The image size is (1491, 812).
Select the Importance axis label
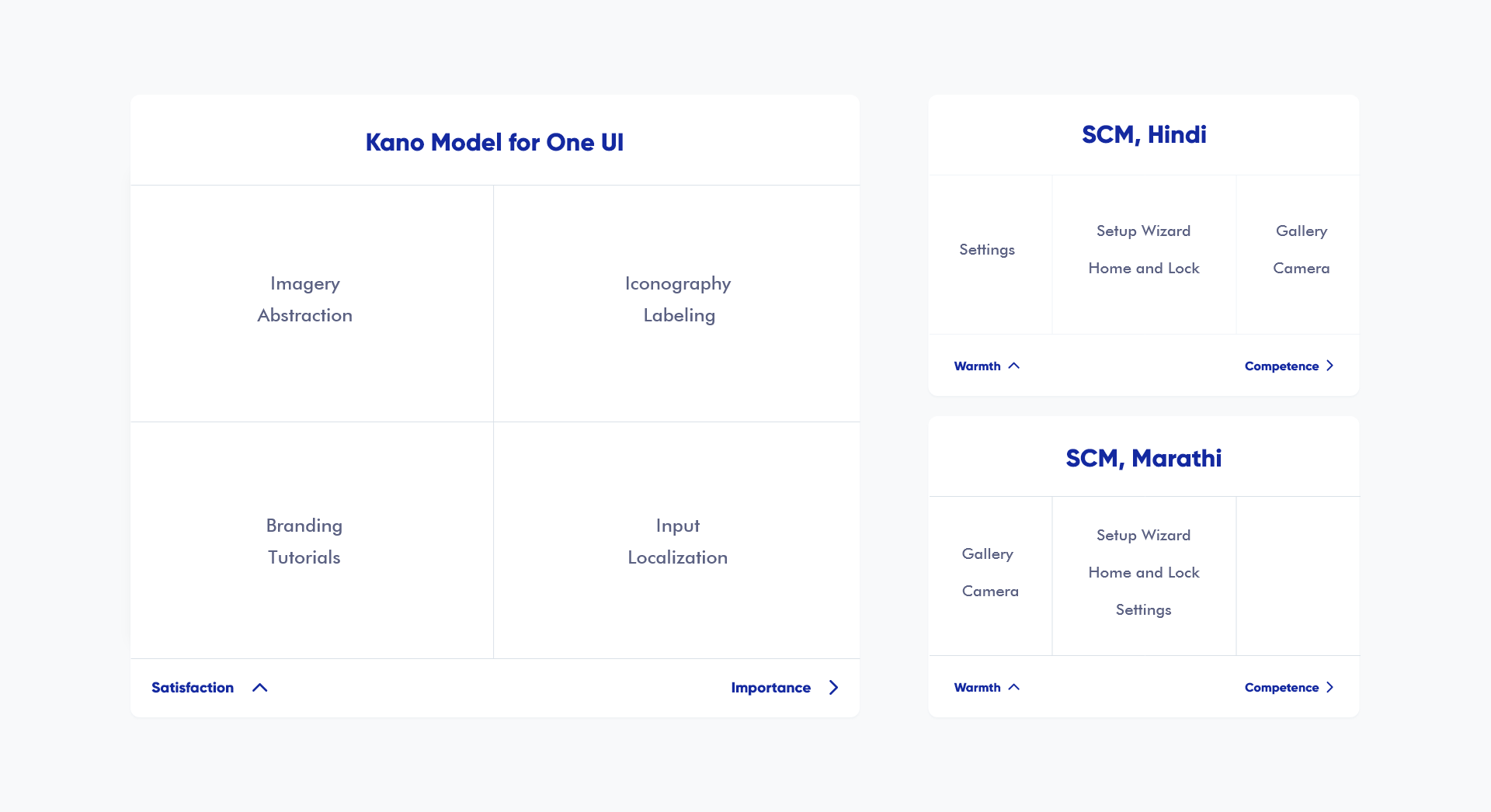[770, 688]
